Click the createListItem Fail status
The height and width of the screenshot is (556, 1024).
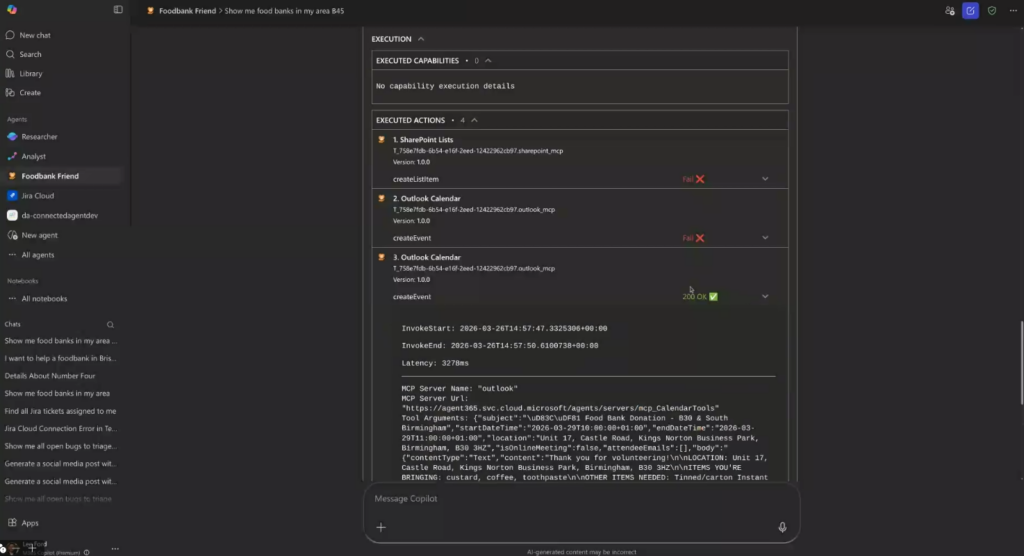pos(694,179)
